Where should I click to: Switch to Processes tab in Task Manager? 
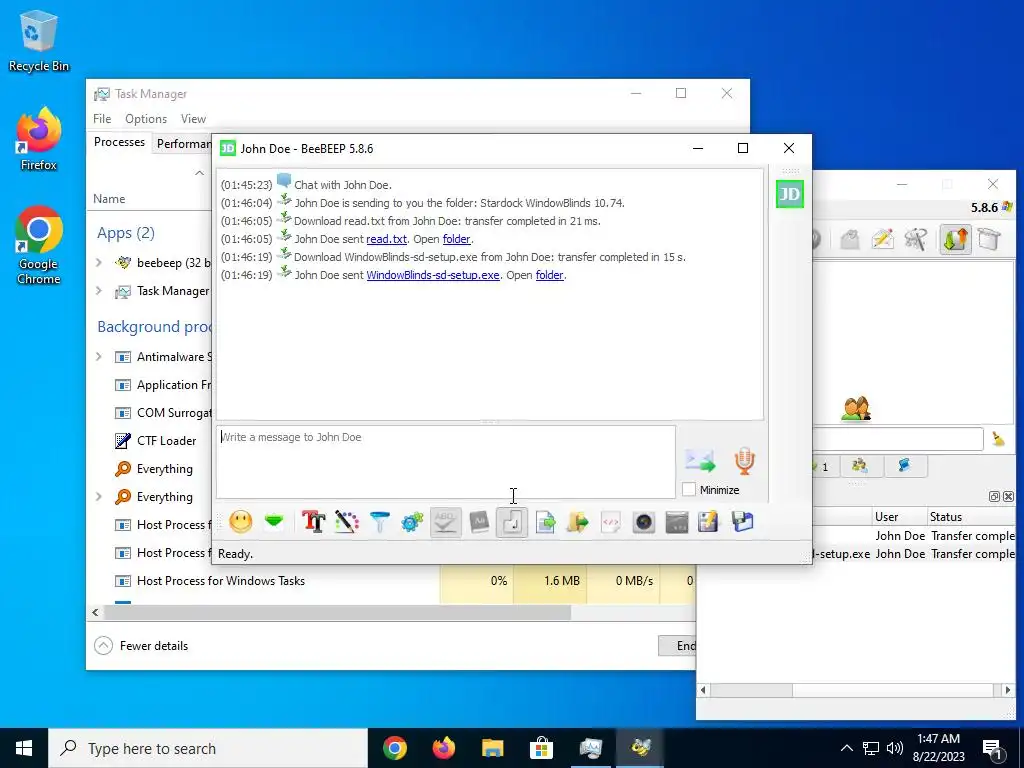[x=120, y=142]
